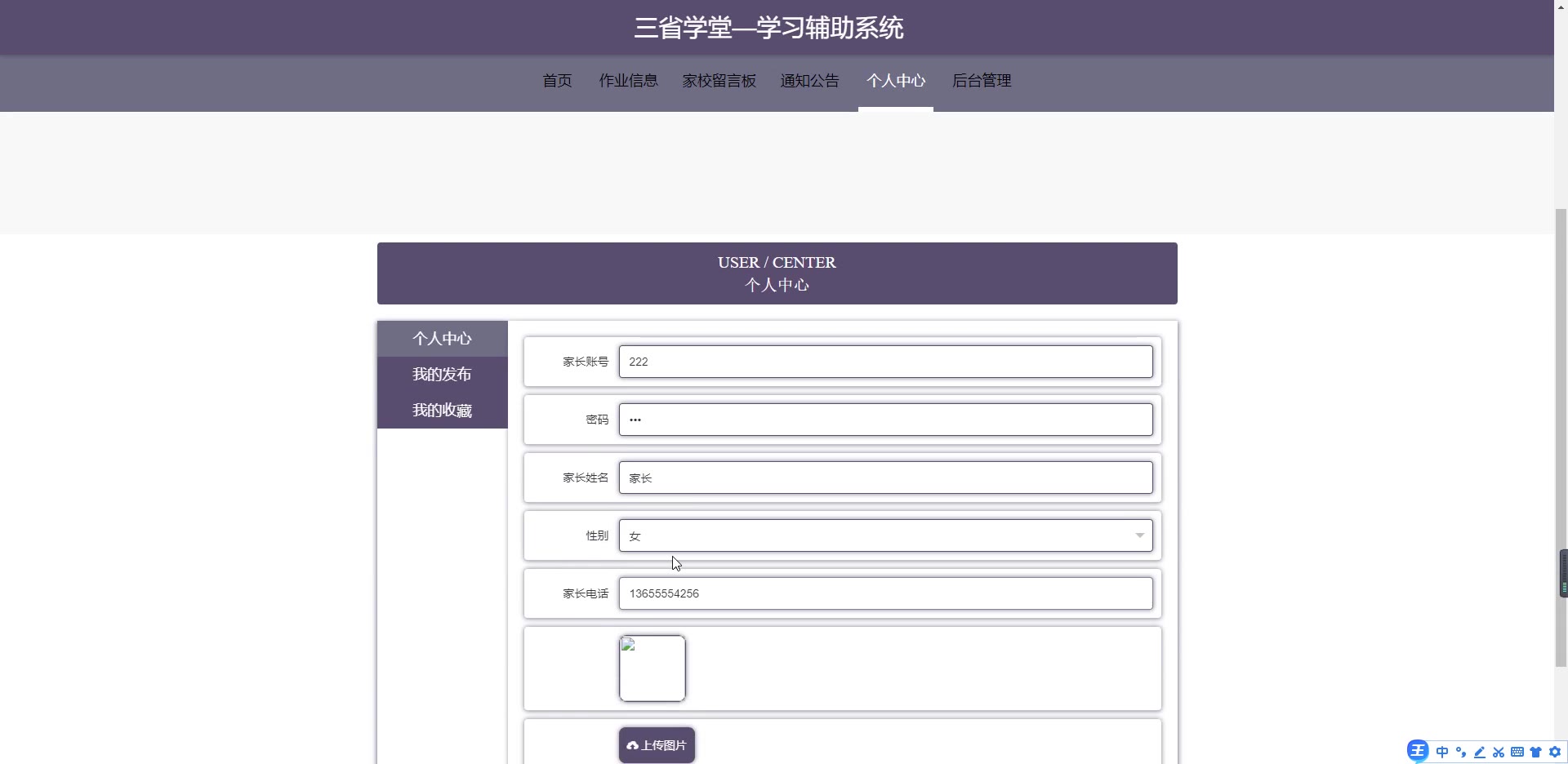The width and height of the screenshot is (1568, 764).
Task: Click the IME scissors screenshot icon
Action: [1499, 752]
